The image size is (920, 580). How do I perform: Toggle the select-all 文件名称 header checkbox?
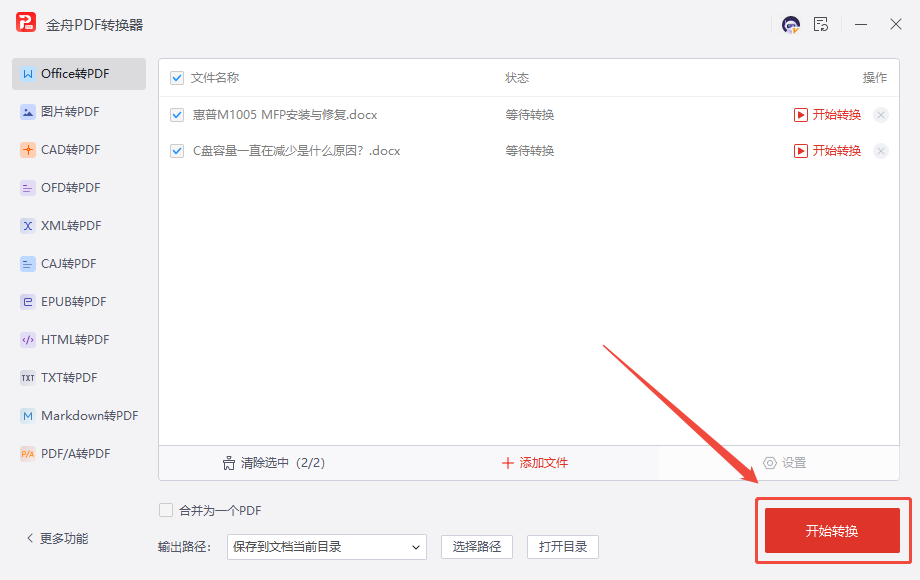pyautogui.click(x=177, y=78)
